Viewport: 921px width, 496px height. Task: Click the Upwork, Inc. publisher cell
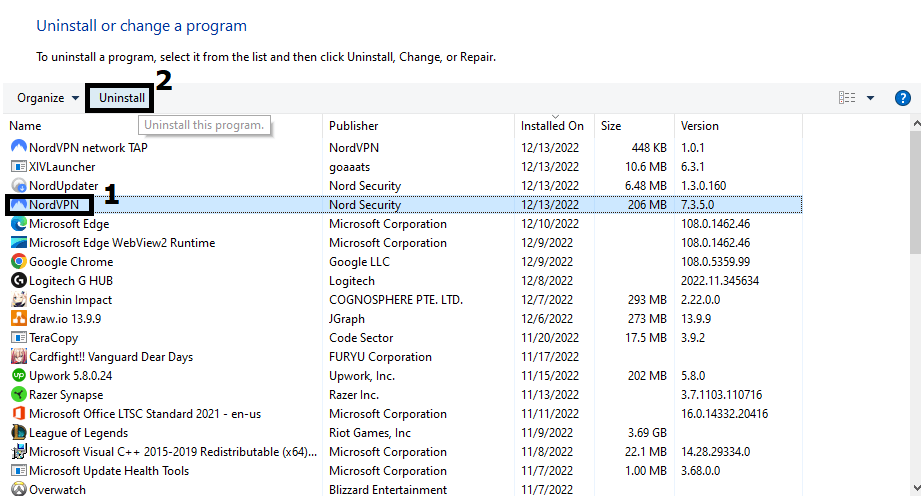tap(362, 376)
